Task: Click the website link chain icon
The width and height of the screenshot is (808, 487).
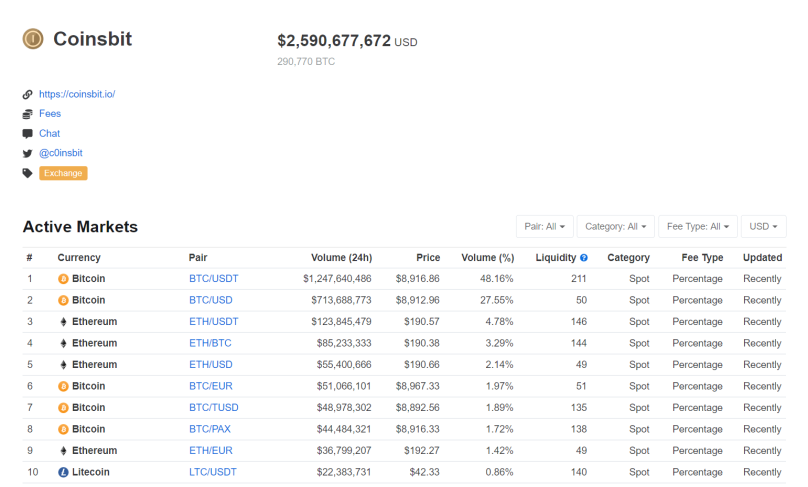Action: 27,94
